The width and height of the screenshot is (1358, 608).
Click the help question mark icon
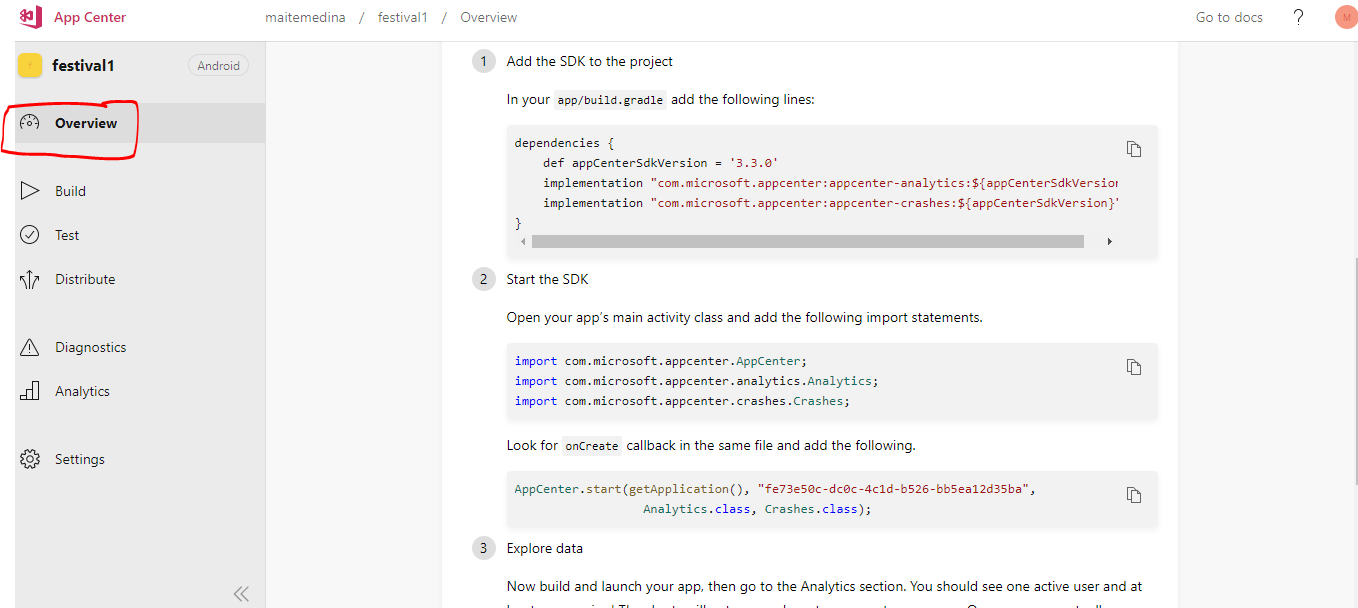coord(1298,17)
